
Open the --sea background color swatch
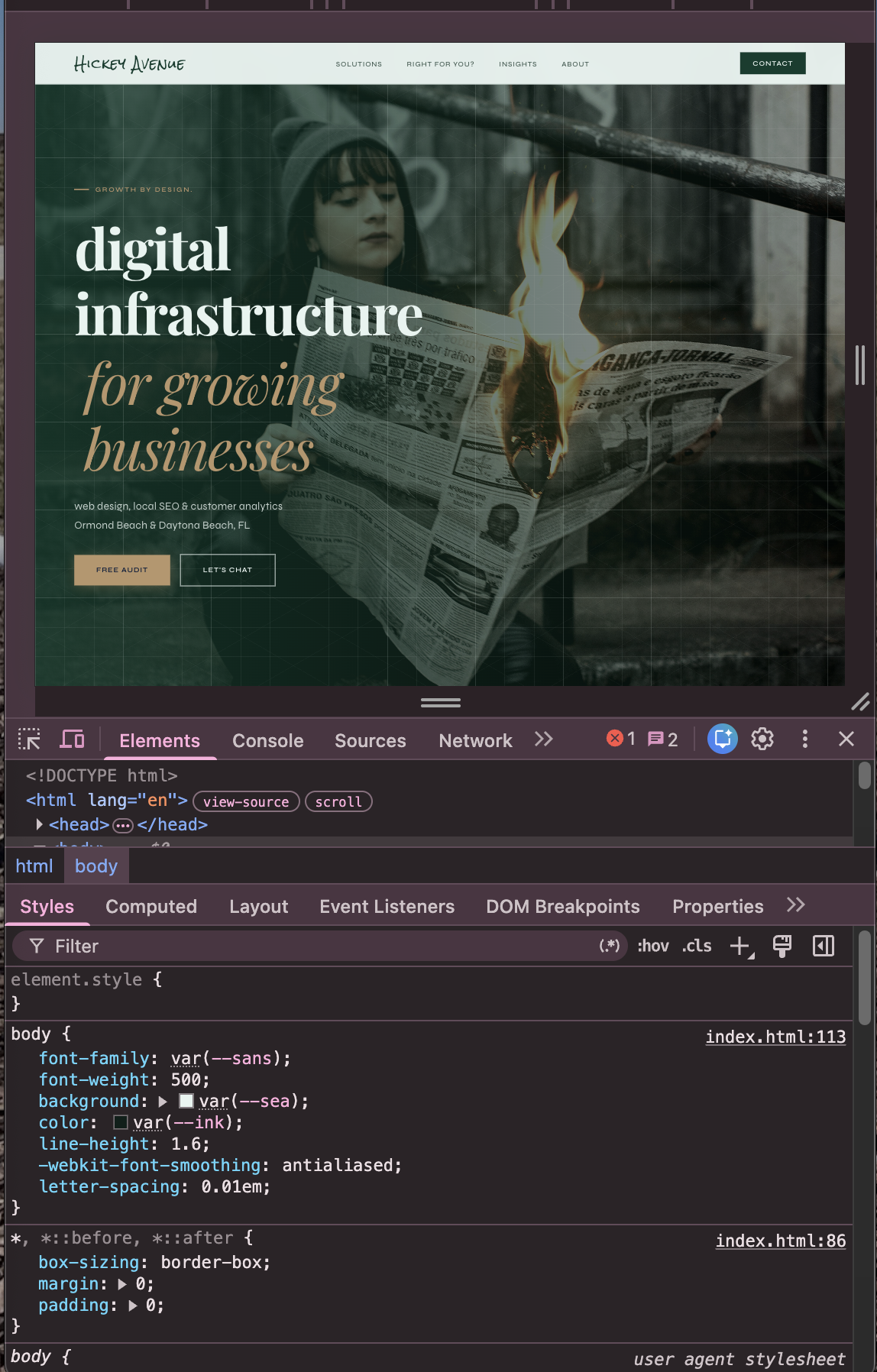(x=186, y=1101)
